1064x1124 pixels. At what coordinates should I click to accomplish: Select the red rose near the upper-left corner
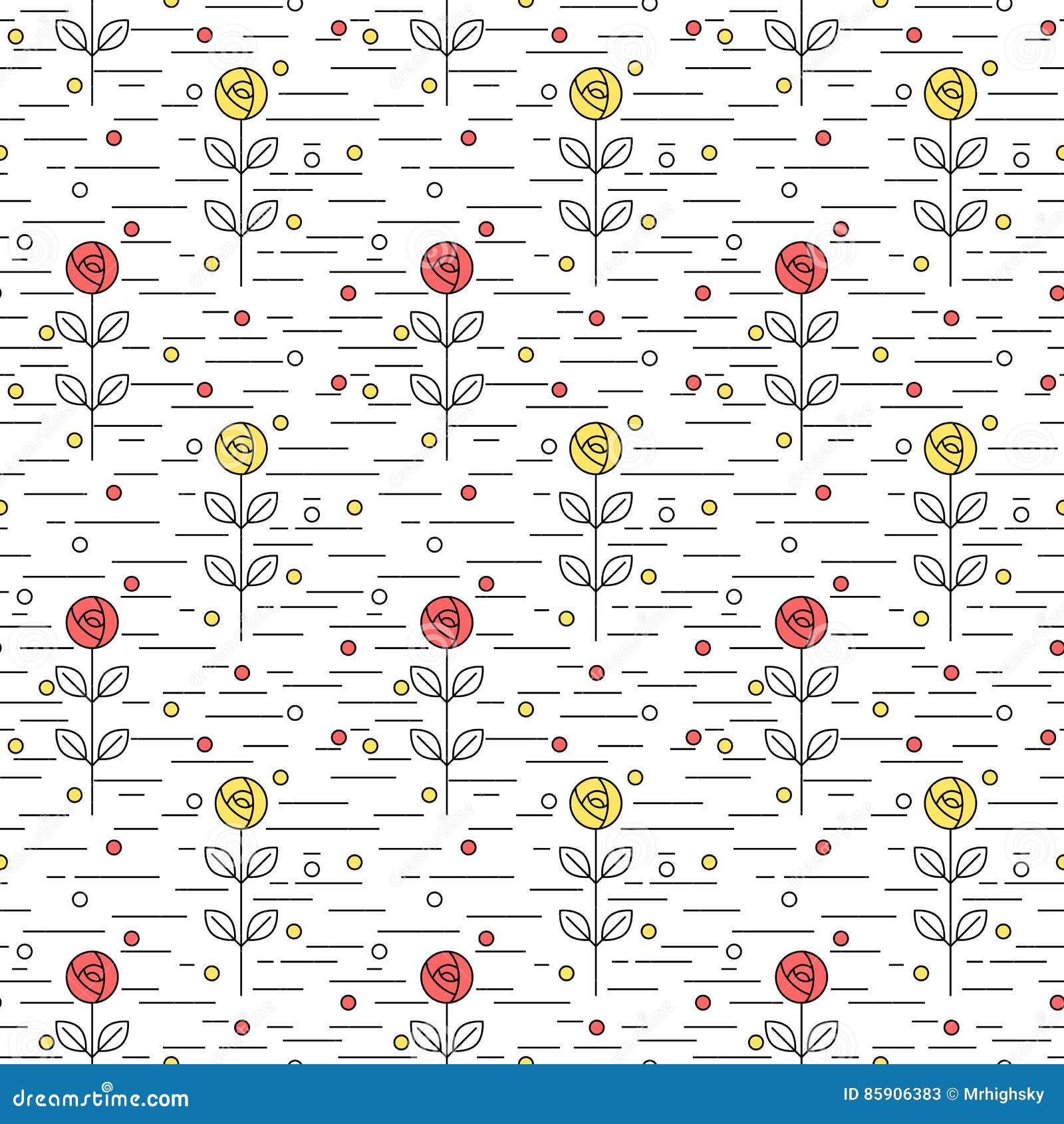tap(93, 268)
